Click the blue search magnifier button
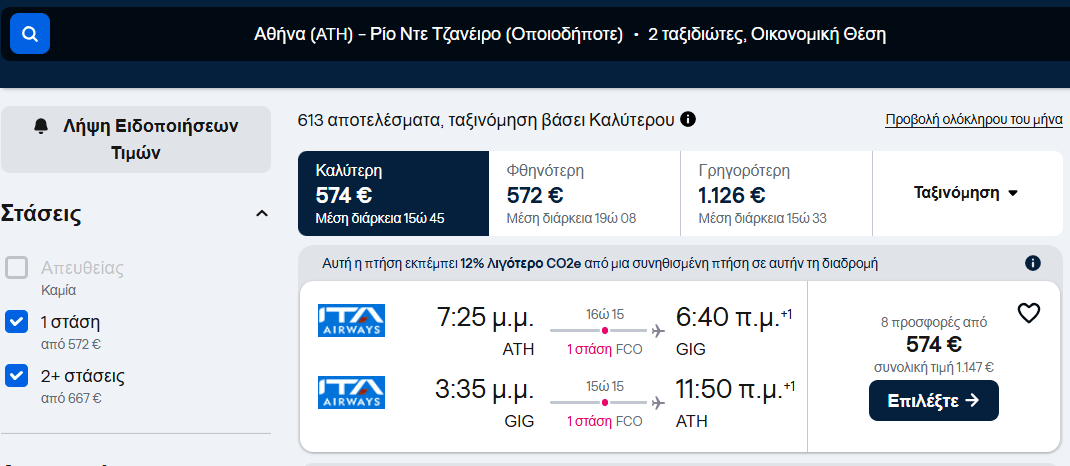Viewport: 1070px width, 466px height. coord(30,35)
